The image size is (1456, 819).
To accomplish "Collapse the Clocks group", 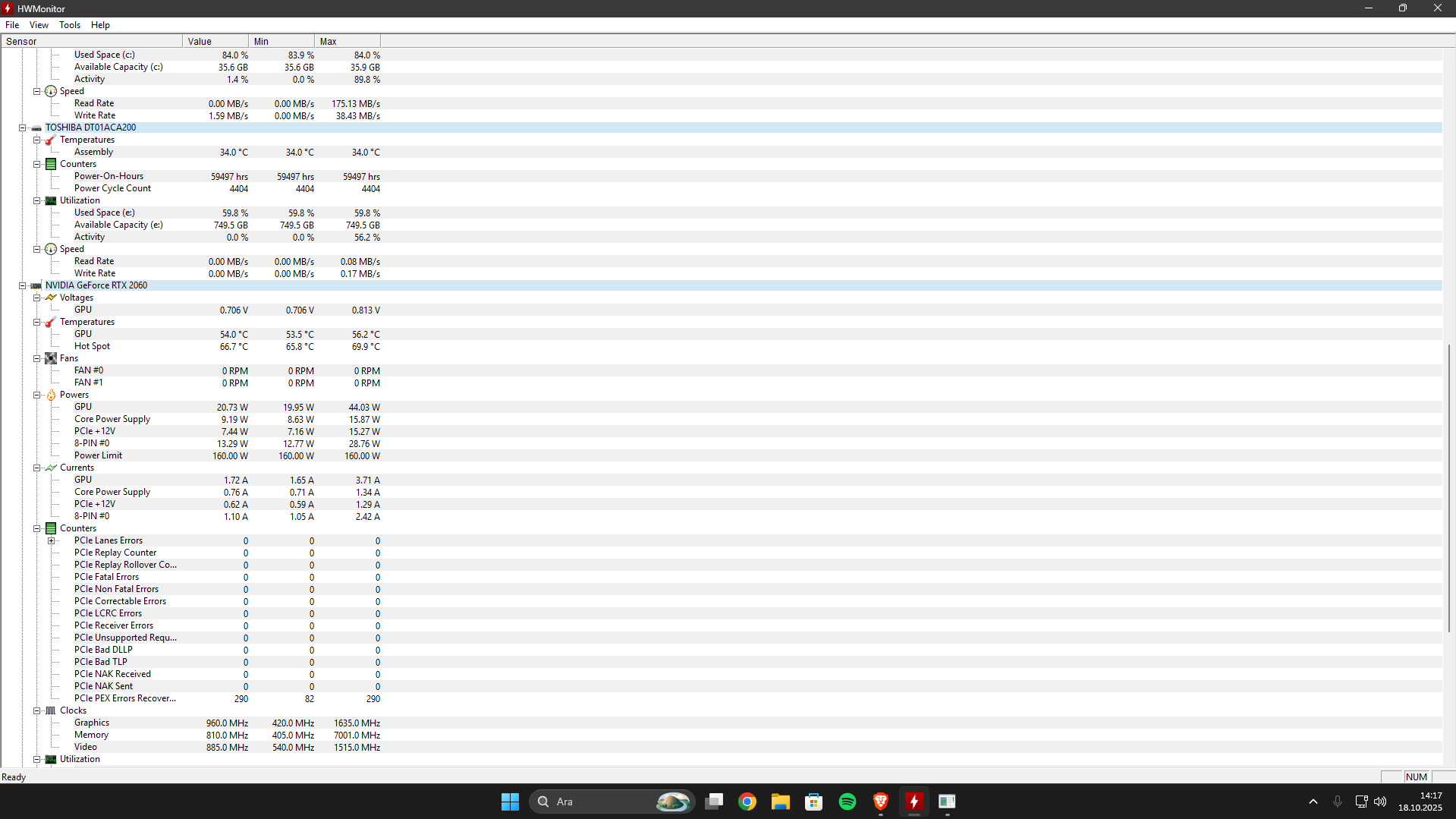I will [x=36, y=710].
